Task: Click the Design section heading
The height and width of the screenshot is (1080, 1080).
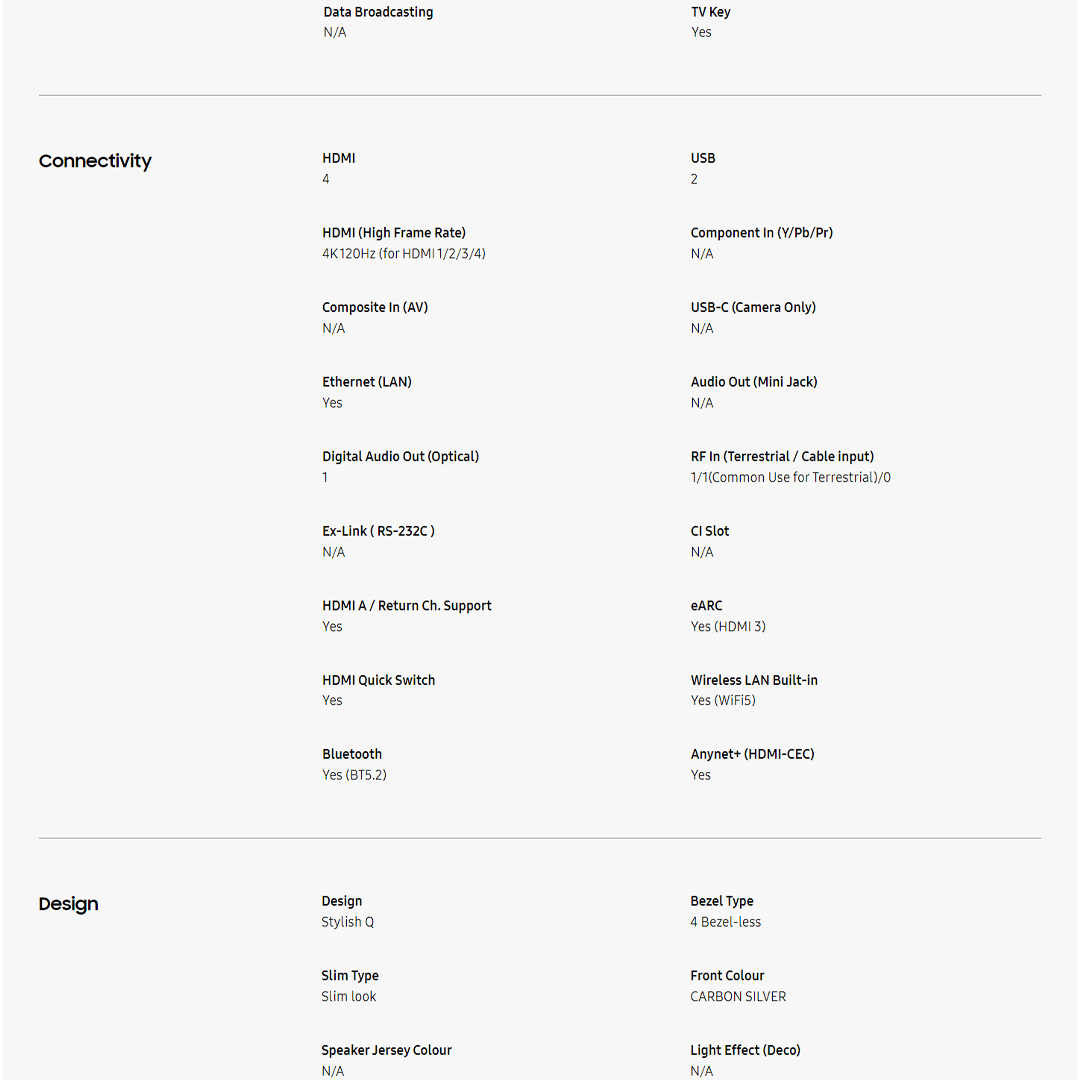Action: [x=68, y=904]
